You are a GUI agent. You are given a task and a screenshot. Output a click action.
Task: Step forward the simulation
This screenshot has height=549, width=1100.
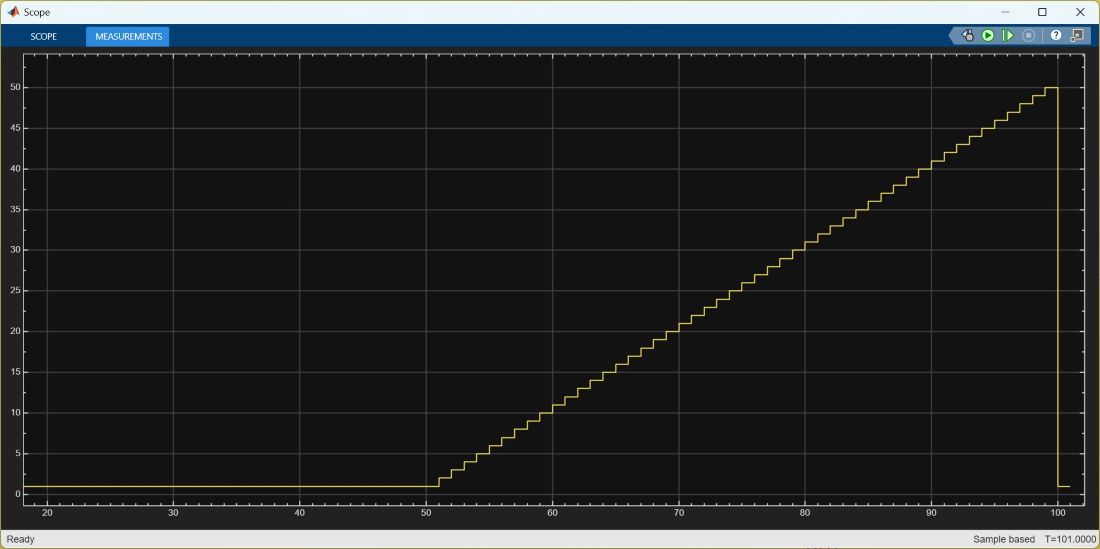(1008, 35)
